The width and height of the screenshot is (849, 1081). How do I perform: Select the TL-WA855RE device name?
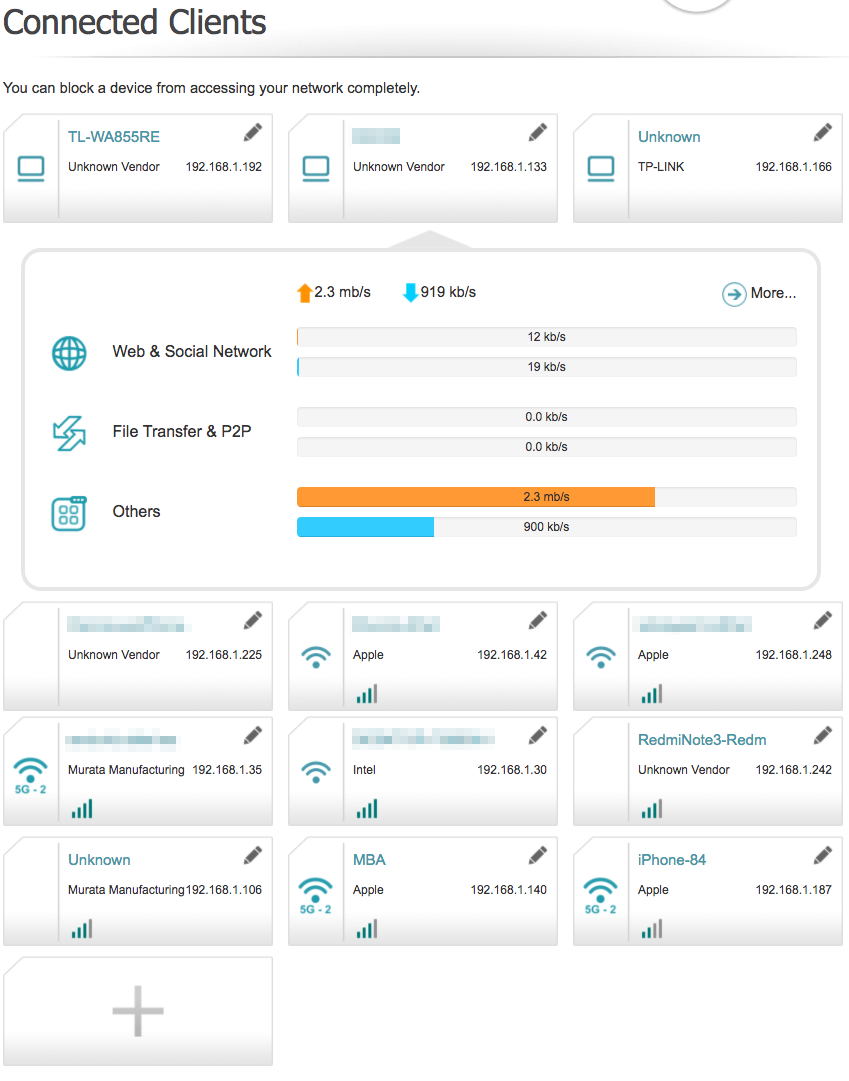(x=114, y=137)
